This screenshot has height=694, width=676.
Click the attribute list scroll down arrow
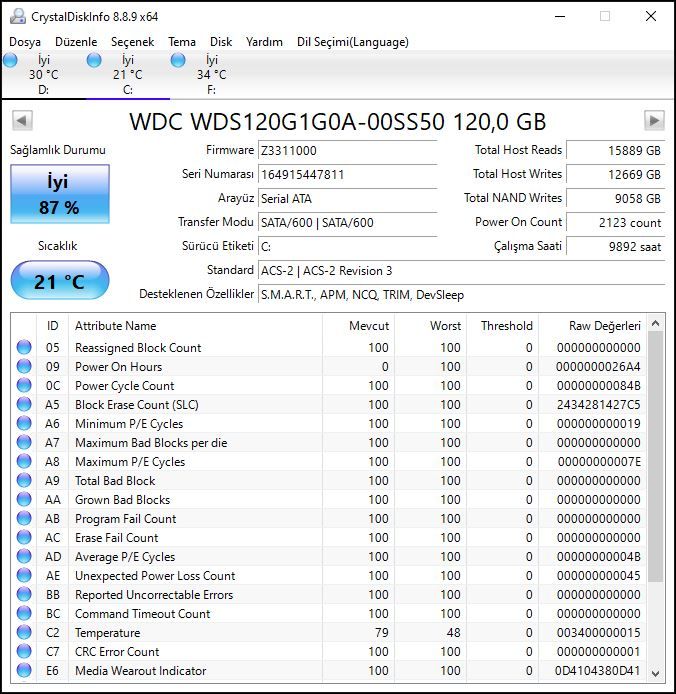coord(656,673)
